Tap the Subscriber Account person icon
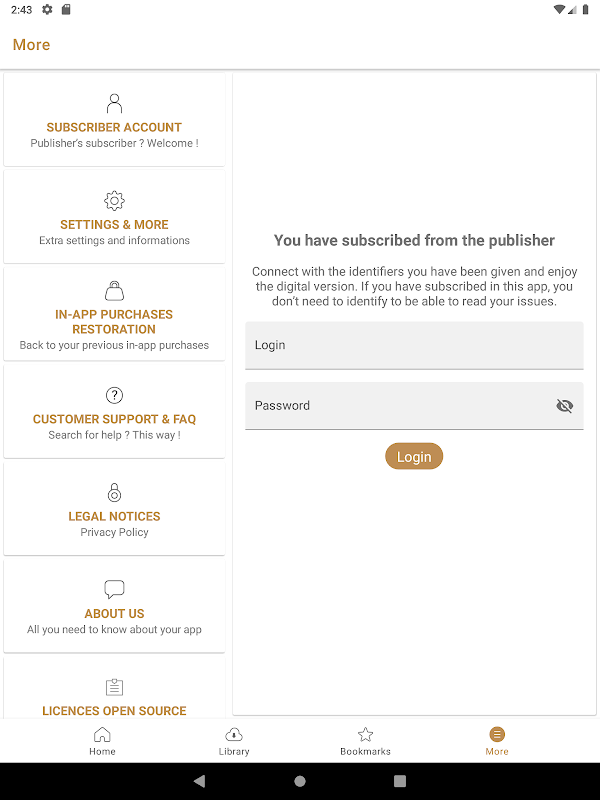The width and height of the screenshot is (600, 800). [x=114, y=103]
